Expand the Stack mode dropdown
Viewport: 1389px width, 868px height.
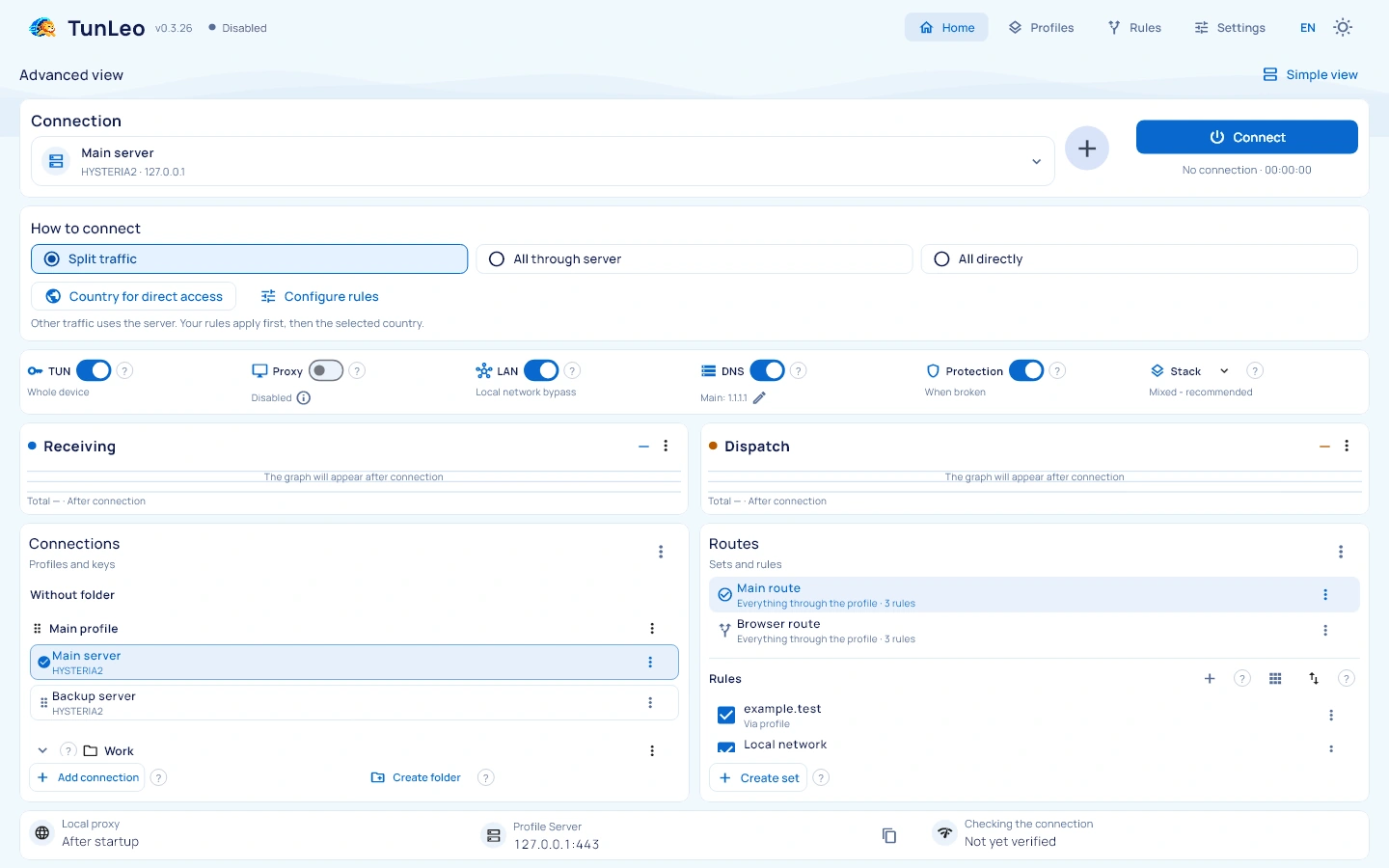click(1224, 370)
